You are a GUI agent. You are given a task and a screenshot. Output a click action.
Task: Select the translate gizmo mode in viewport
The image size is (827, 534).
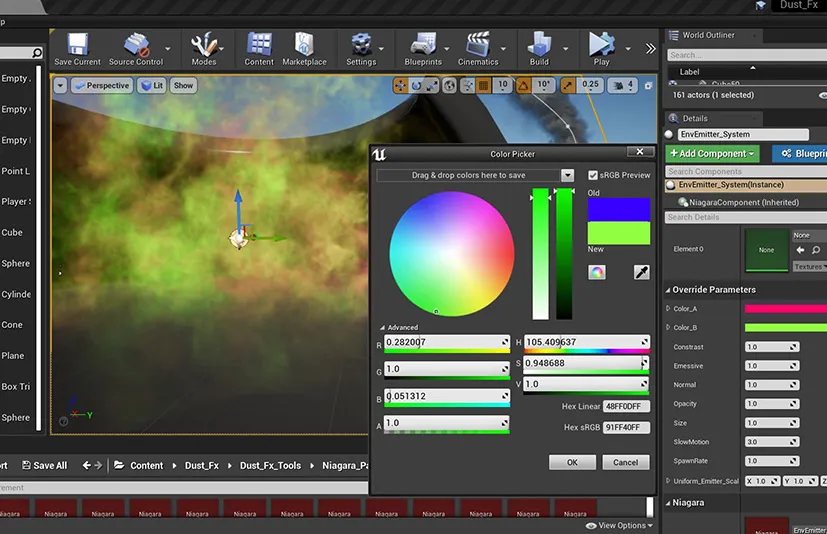coord(400,85)
